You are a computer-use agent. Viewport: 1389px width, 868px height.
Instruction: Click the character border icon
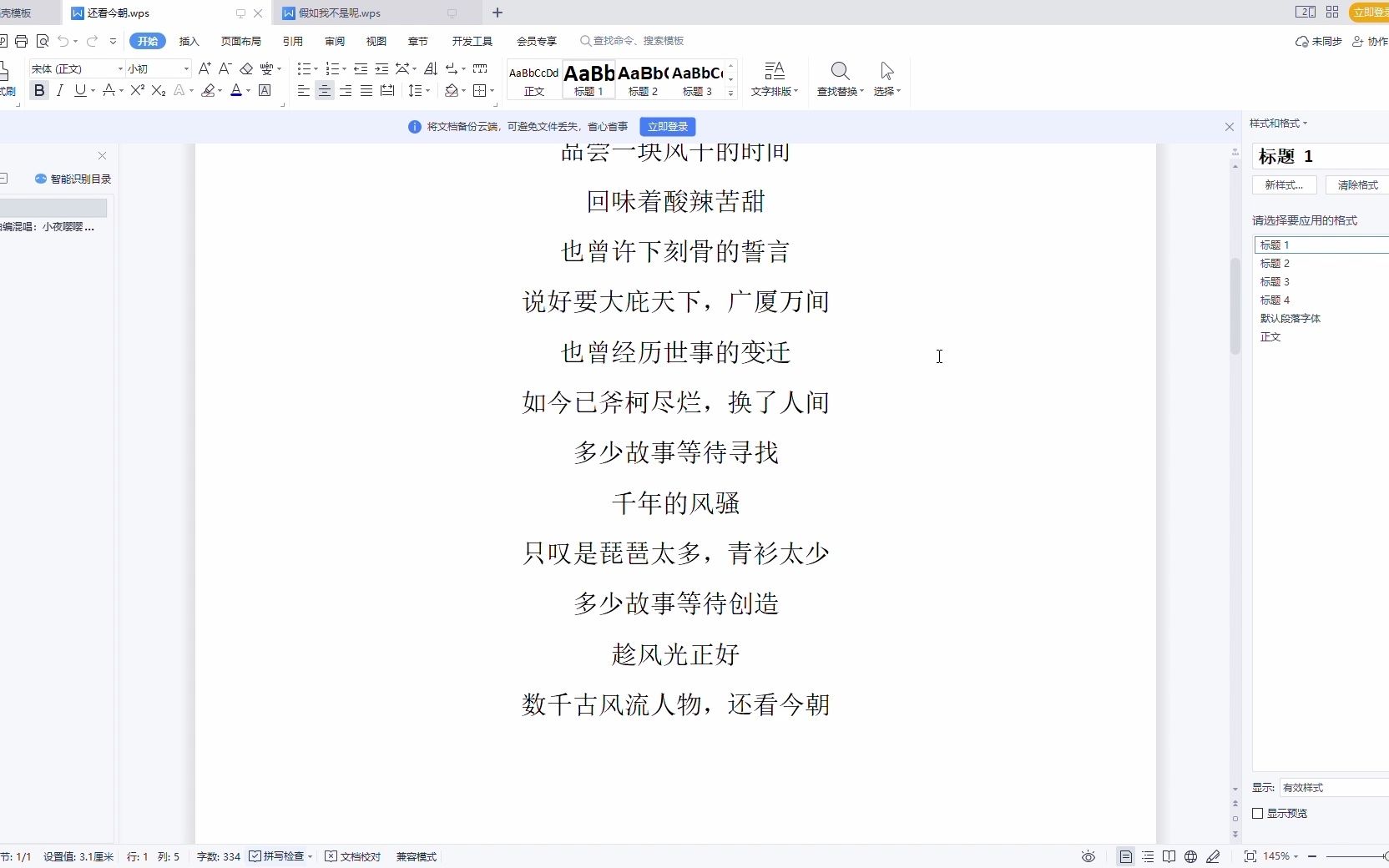[265, 90]
